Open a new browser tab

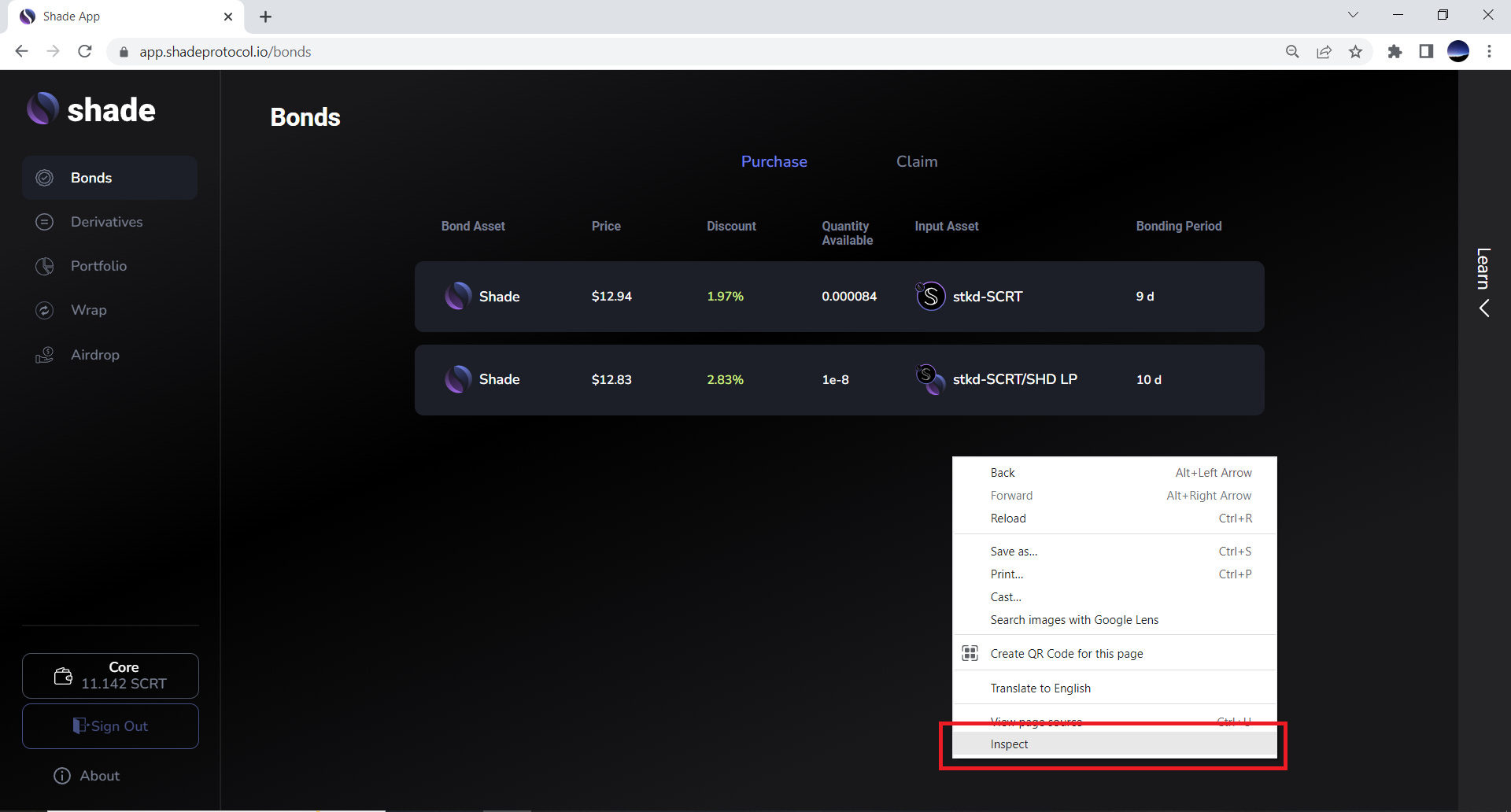pyautogui.click(x=266, y=17)
